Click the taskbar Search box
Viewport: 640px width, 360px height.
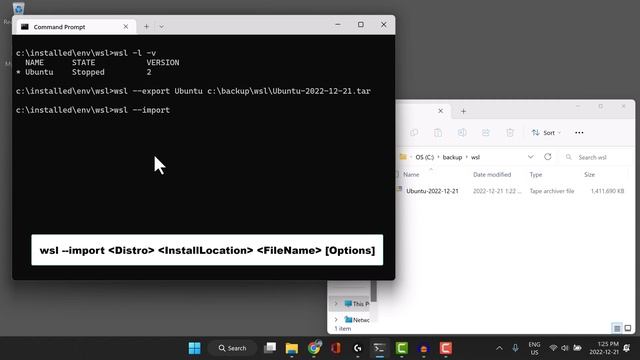pos(232,348)
